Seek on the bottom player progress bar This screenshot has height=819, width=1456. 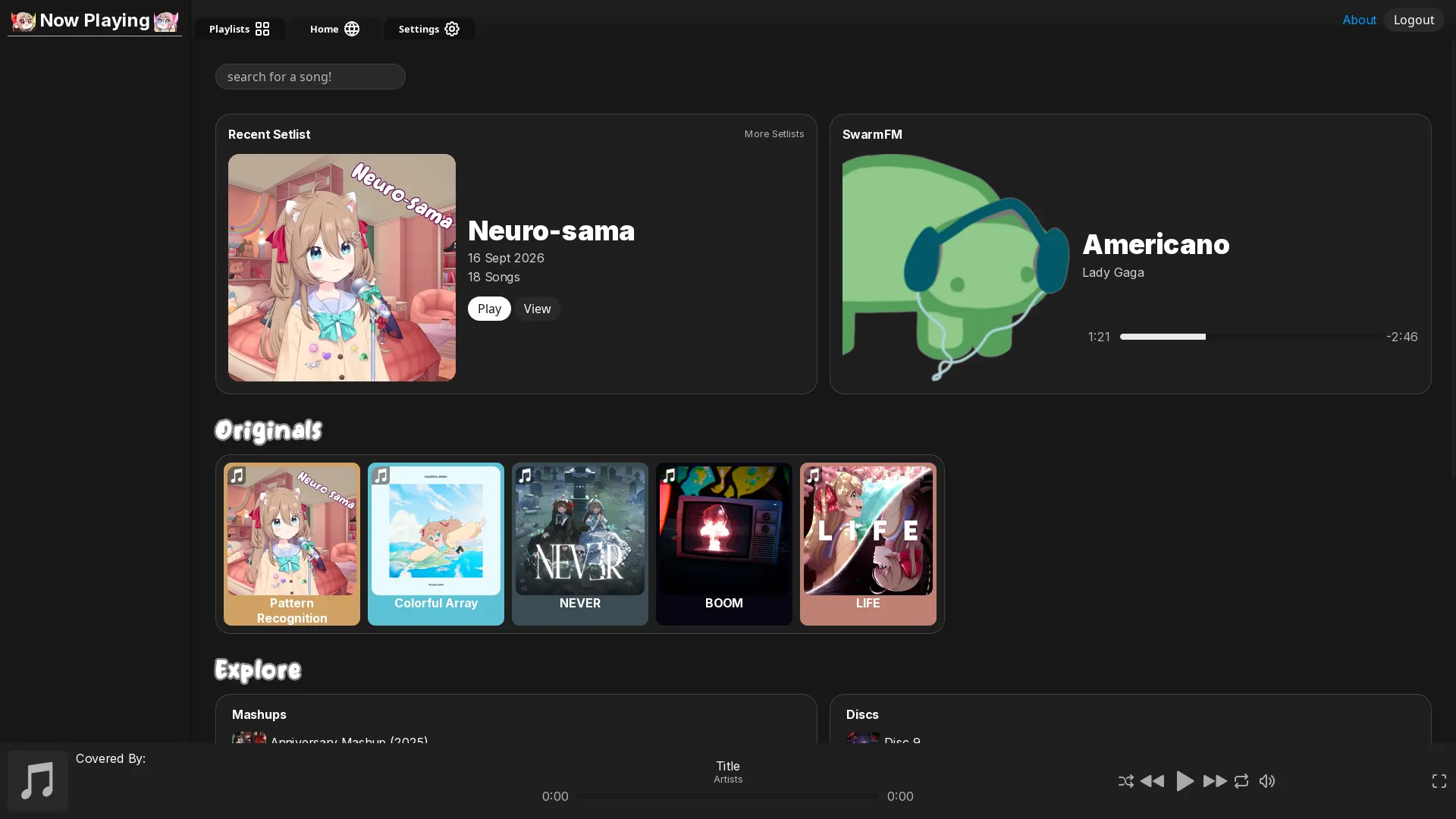tap(728, 796)
